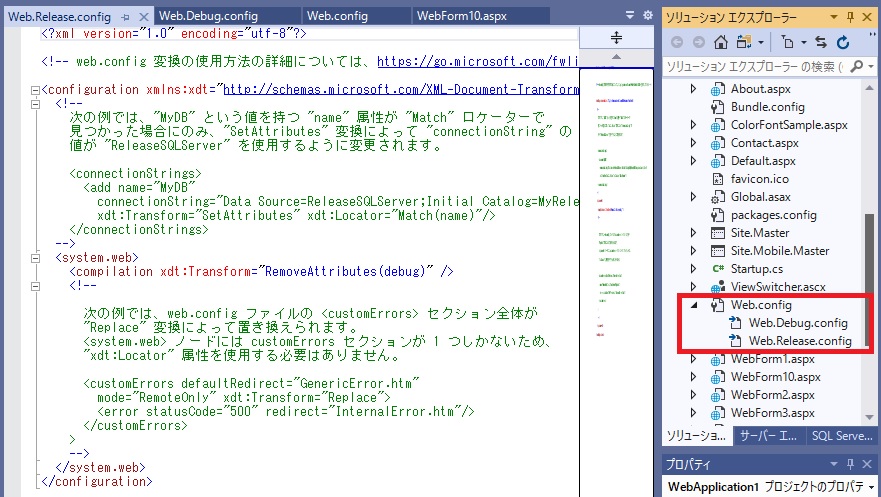Select the About.aspx file icon
The width and height of the screenshot is (881, 497).
(717, 89)
